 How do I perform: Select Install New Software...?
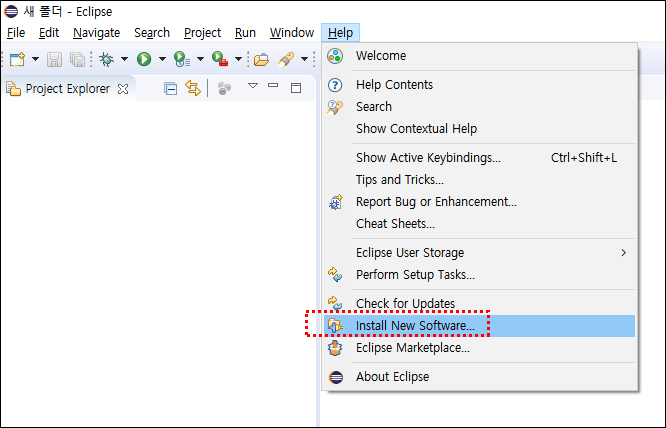point(480,326)
